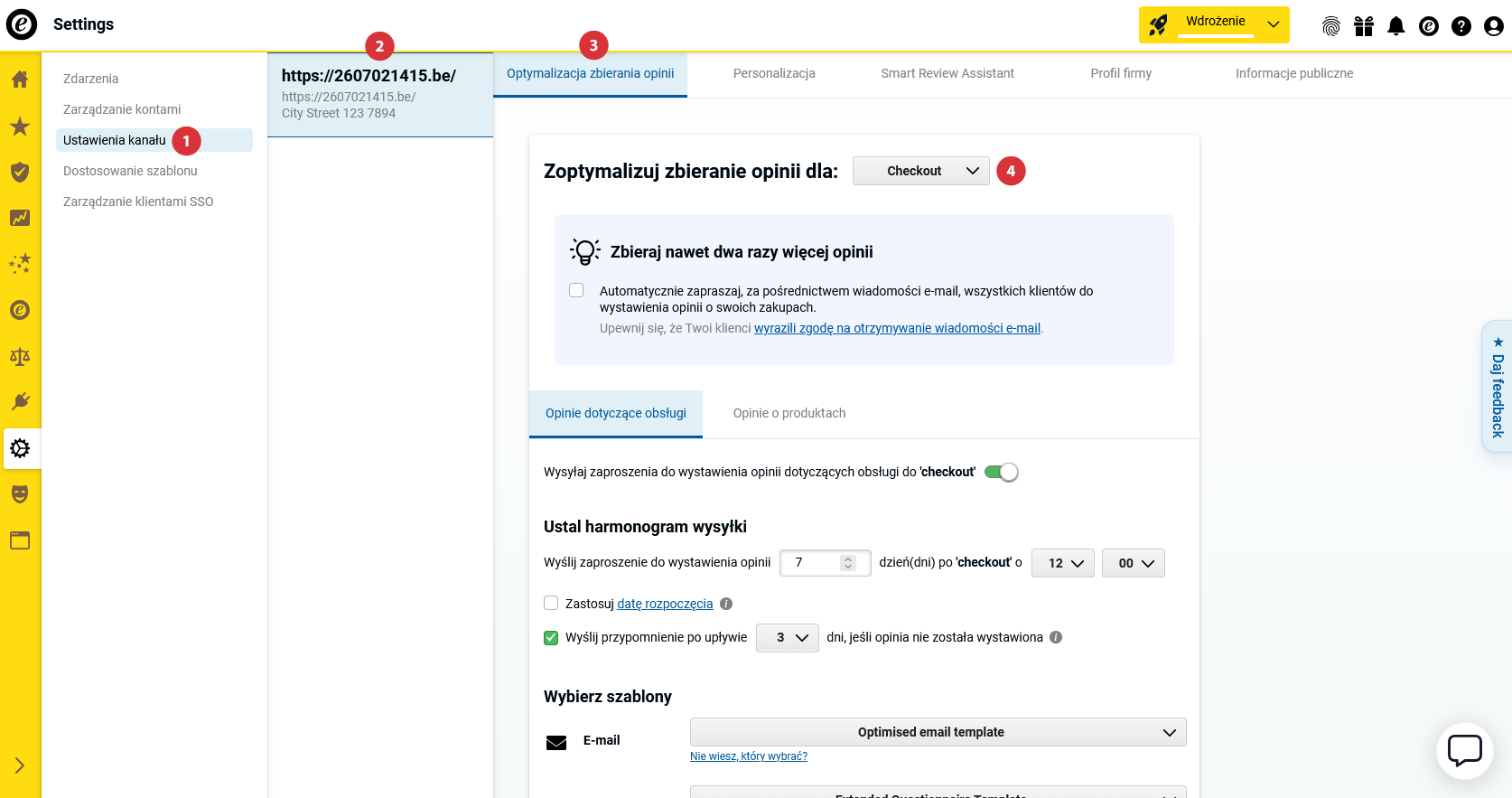This screenshot has width=1512, height=798.
Task: Enable the Zastosuj datę rozpoczęcia checkbox
Action: (x=551, y=603)
